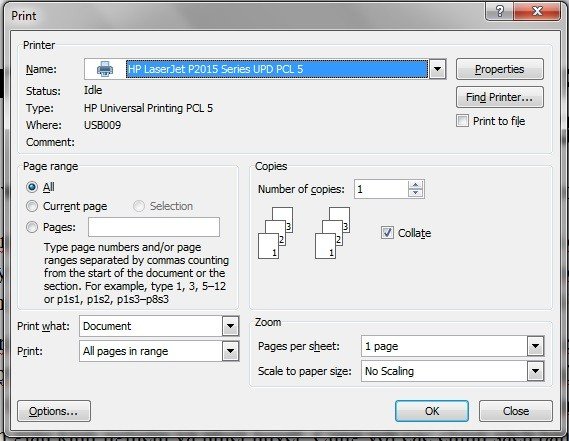Open the printer Name dropdown arrow

point(438,69)
